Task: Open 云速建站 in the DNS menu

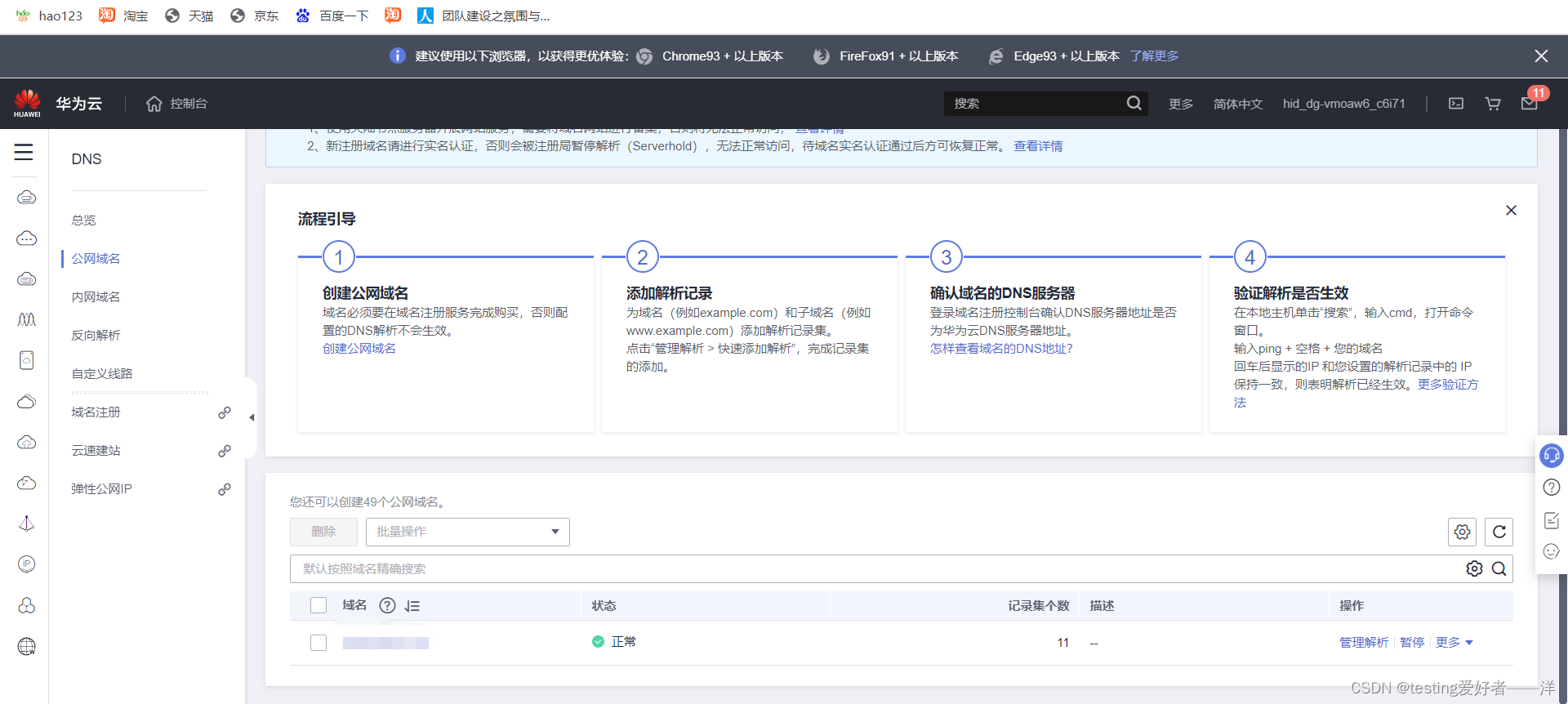Action: click(96, 450)
